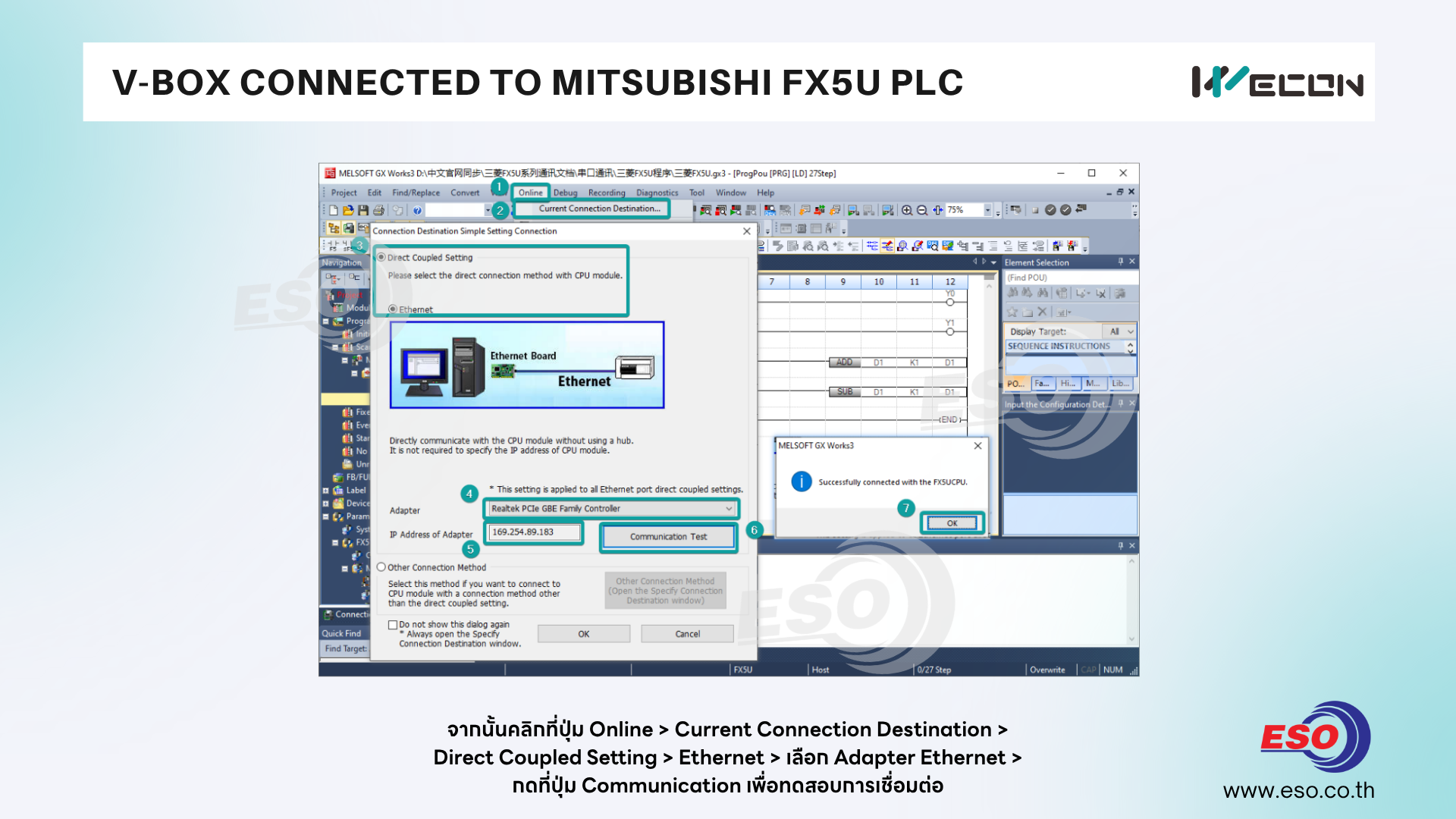Open the Recording menu
The height and width of the screenshot is (819, 1456).
(x=607, y=193)
